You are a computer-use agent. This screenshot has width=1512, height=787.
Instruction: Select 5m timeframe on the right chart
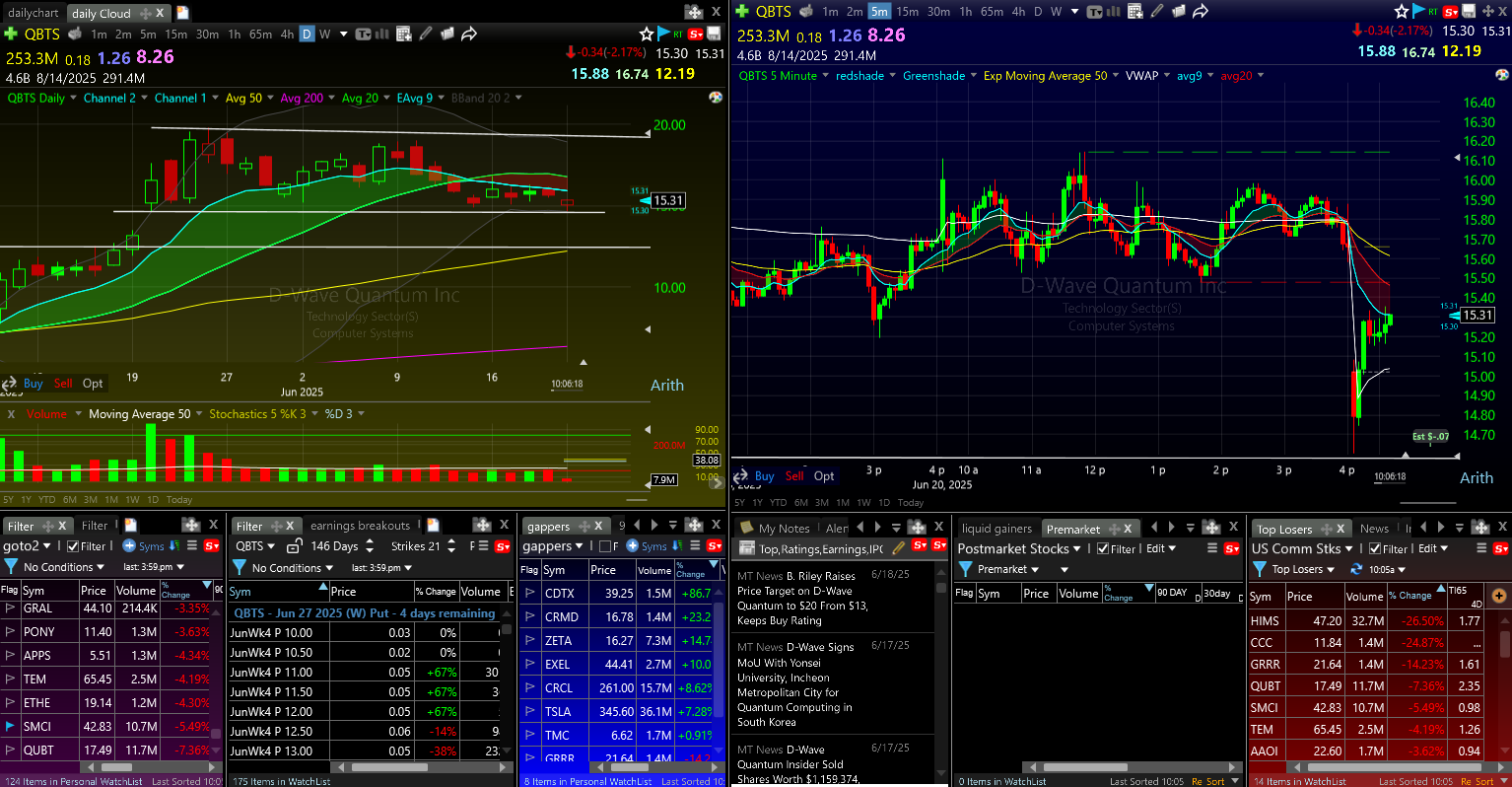(x=879, y=12)
